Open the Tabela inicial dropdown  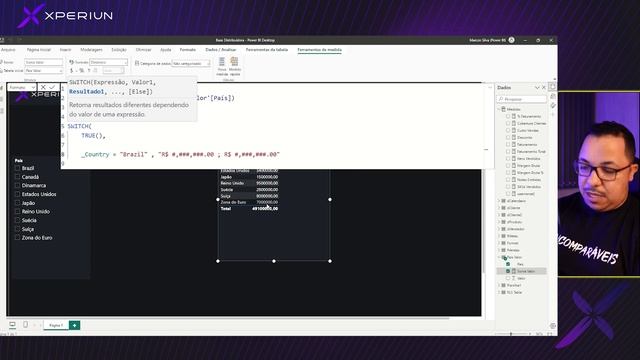[44, 71]
